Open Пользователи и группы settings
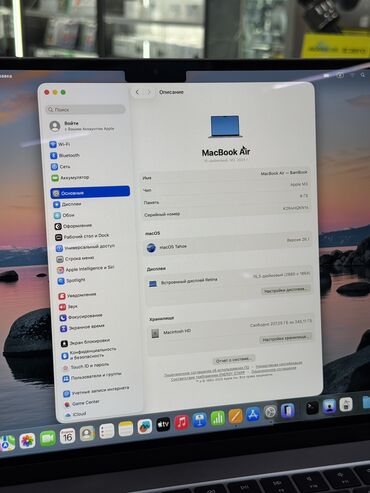The height and width of the screenshot is (493, 370). click(x=92, y=377)
